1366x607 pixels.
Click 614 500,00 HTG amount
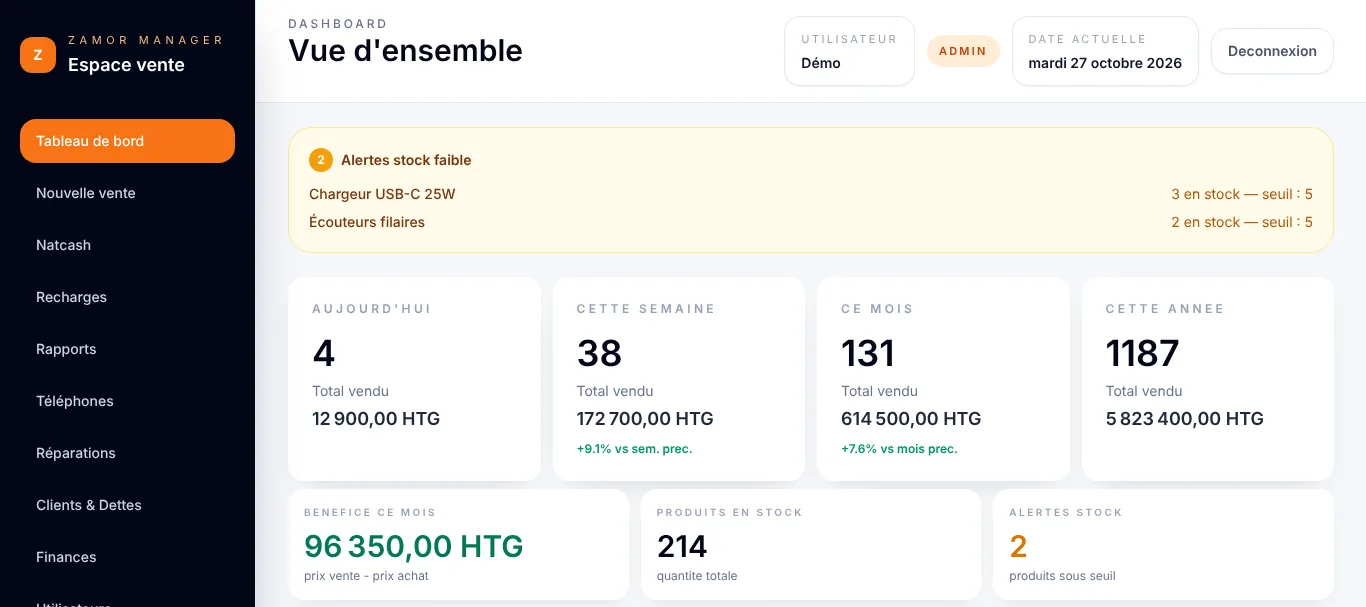pos(911,419)
